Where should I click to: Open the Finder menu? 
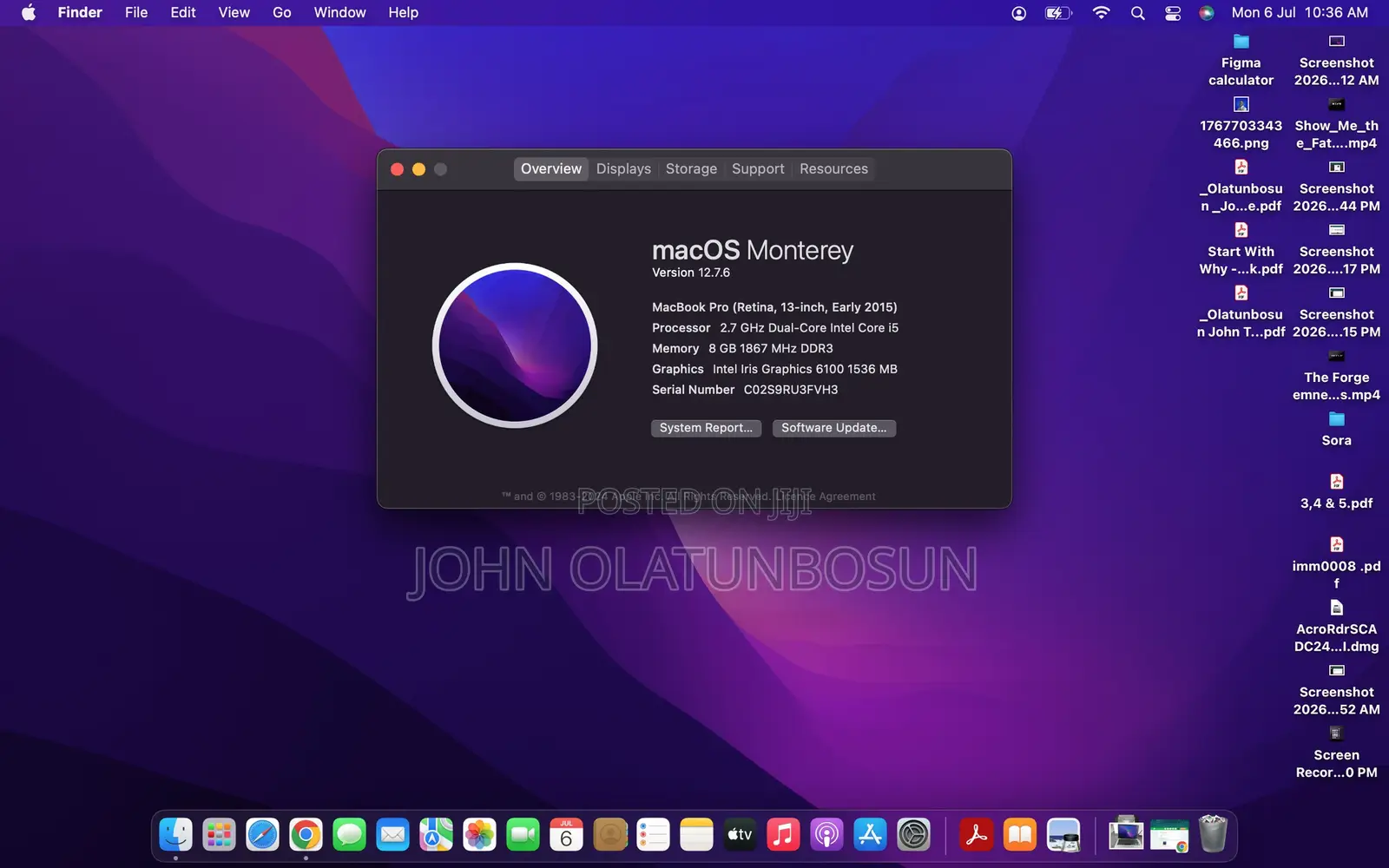coord(80,12)
